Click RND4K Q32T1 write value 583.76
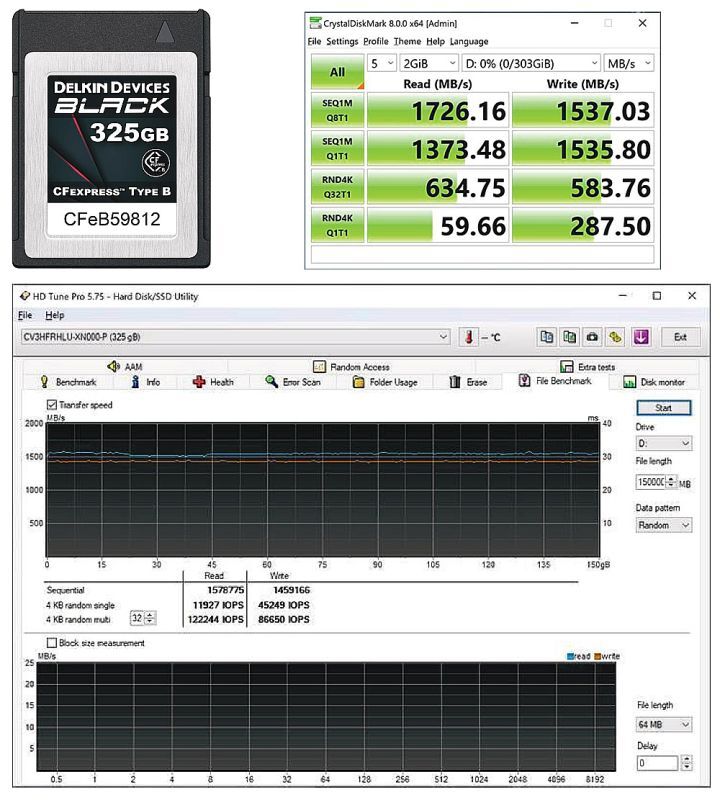Screen dimensions: 720x800 [611, 187]
